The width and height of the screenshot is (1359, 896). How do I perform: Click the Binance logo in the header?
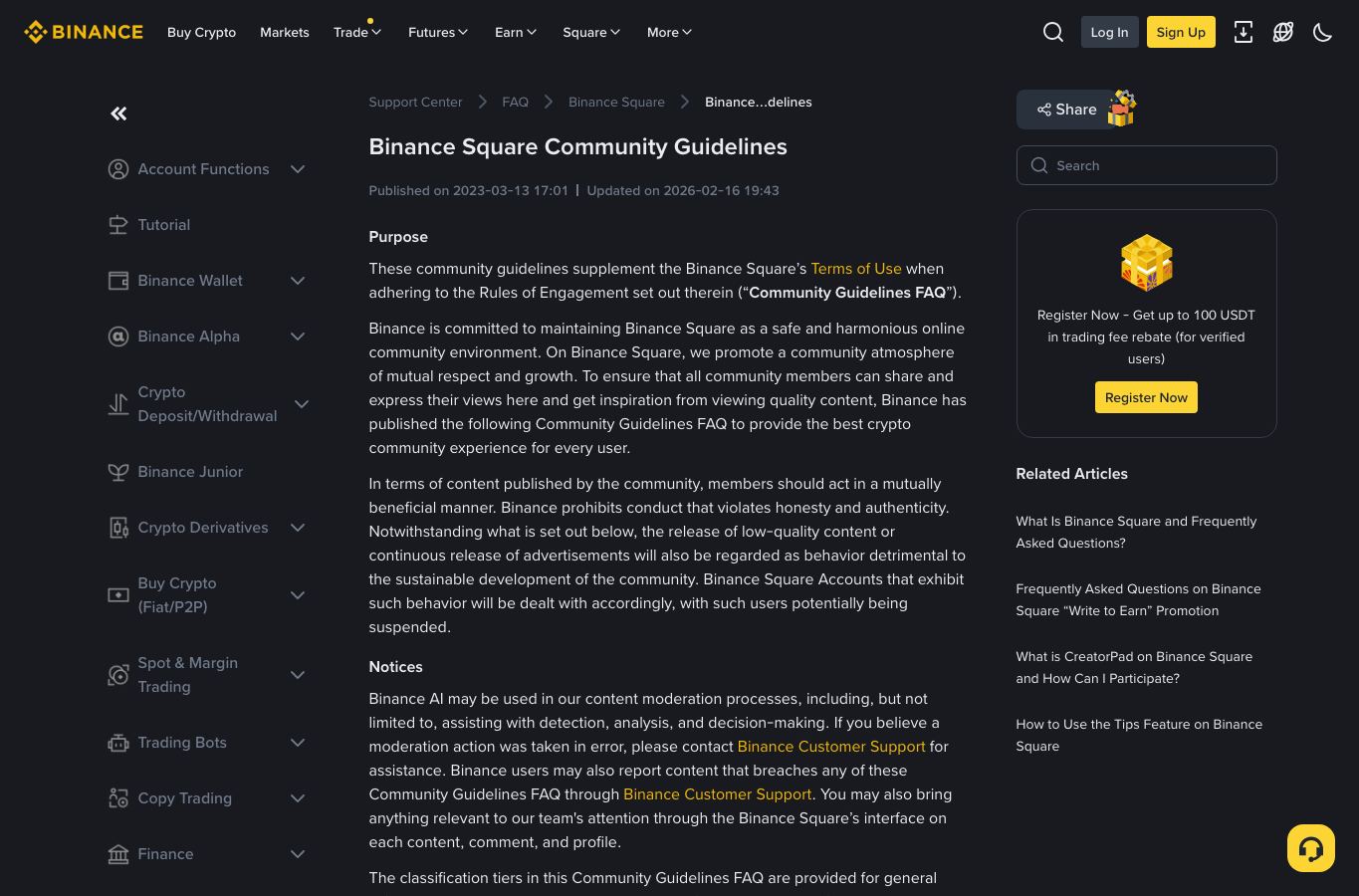click(x=84, y=32)
